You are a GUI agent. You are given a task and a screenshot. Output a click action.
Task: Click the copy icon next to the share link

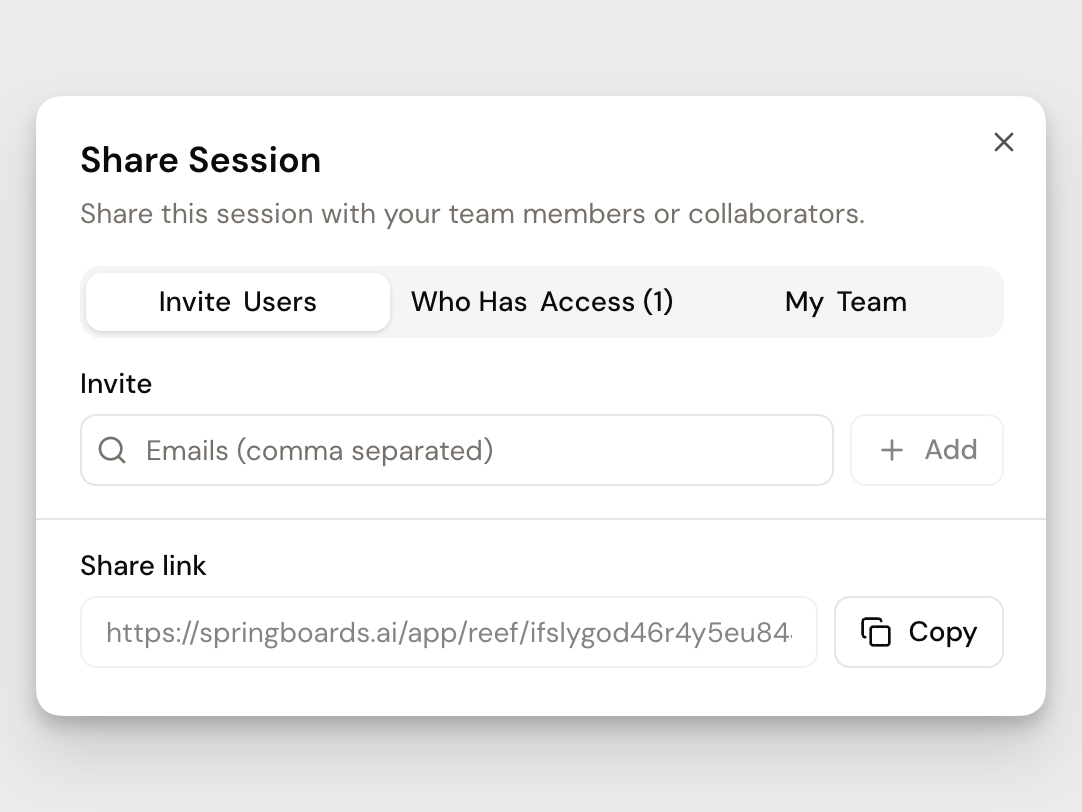[x=876, y=632]
